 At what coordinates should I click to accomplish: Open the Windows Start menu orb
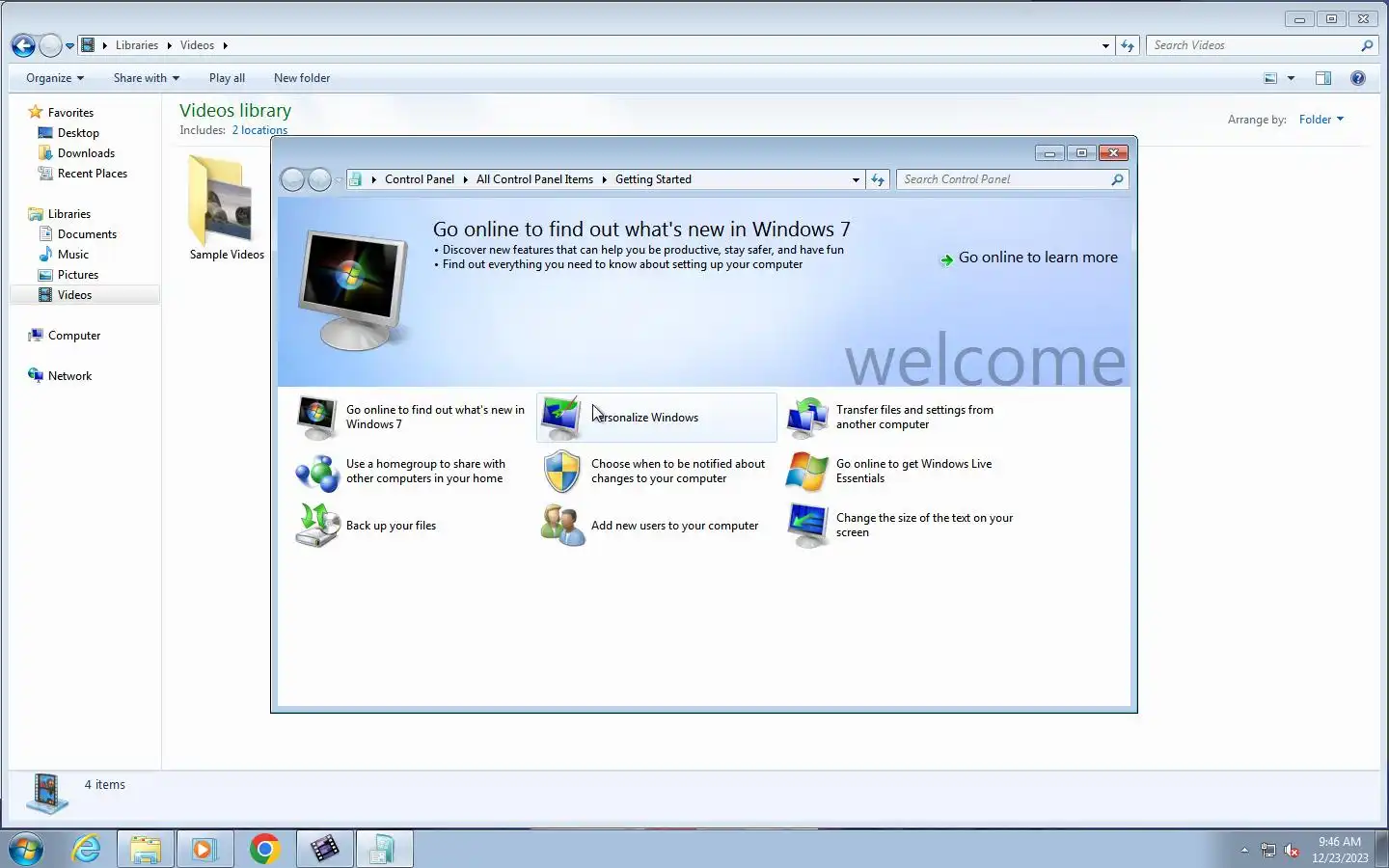pyautogui.click(x=26, y=849)
